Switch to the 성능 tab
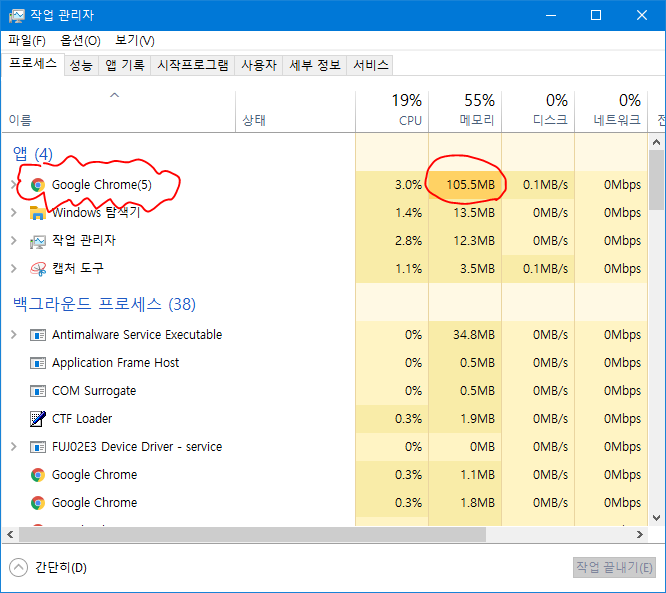Screen dimensions: 666x593 [81, 65]
